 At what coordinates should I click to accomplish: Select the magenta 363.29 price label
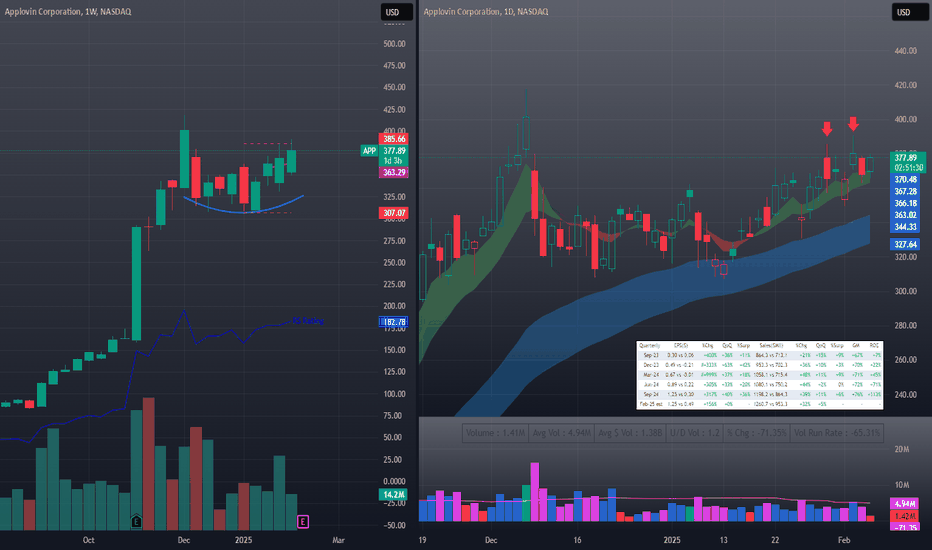pos(394,172)
